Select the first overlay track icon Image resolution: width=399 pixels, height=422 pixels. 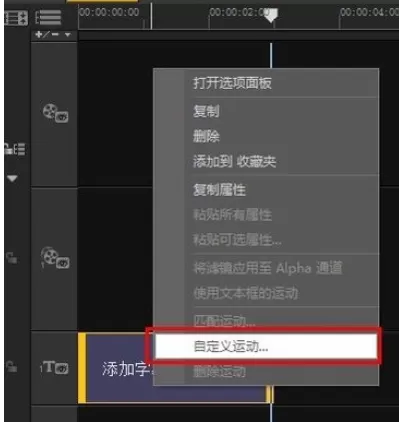click(55, 113)
